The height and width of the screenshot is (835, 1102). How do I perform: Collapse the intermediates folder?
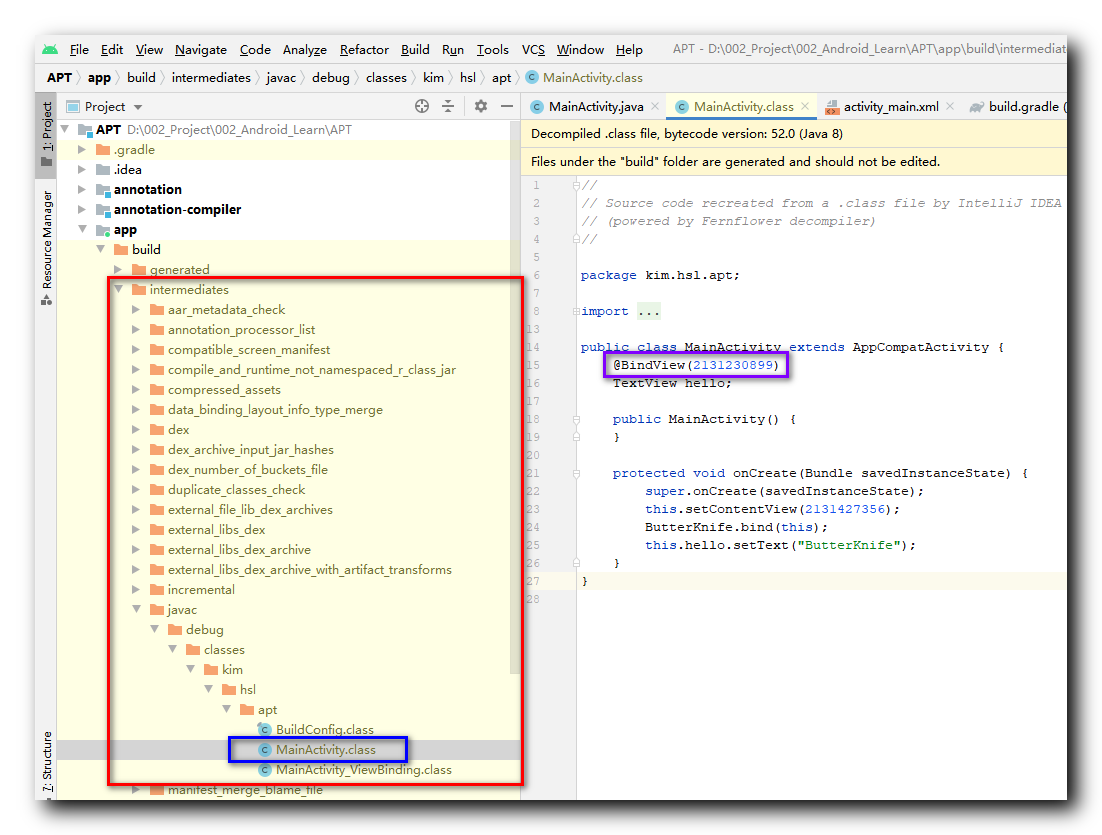pos(119,290)
